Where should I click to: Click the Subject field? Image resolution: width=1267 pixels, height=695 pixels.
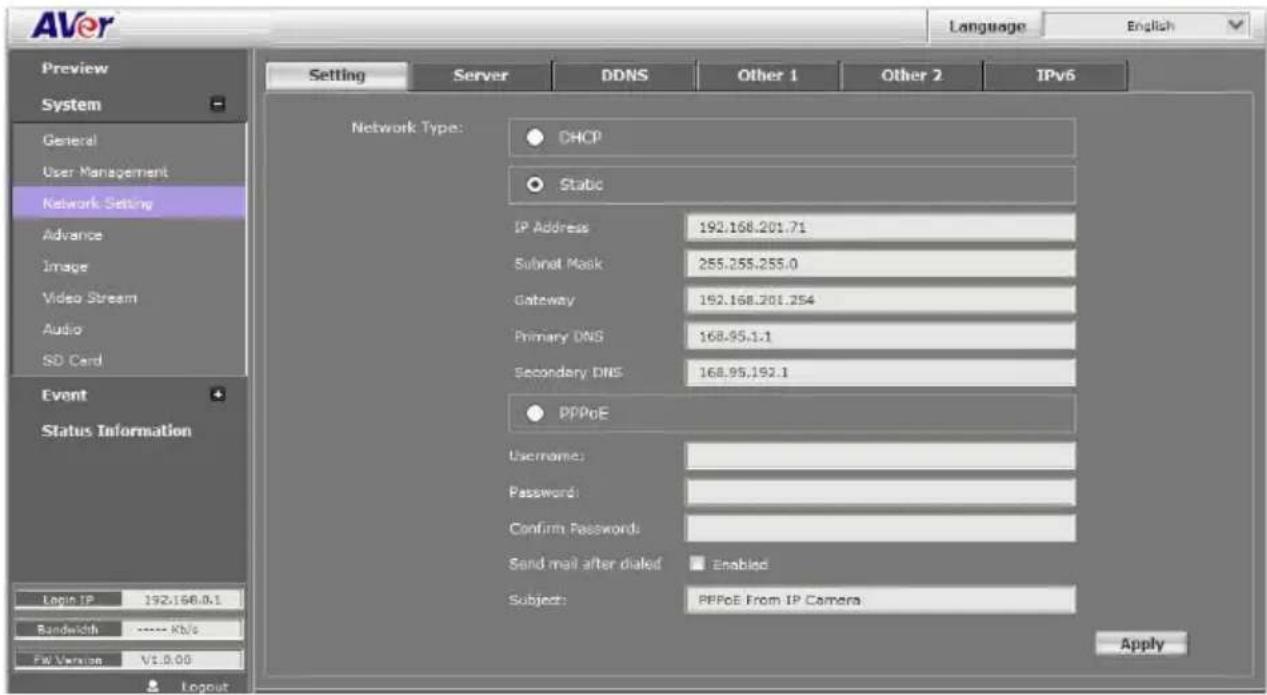tap(880, 600)
